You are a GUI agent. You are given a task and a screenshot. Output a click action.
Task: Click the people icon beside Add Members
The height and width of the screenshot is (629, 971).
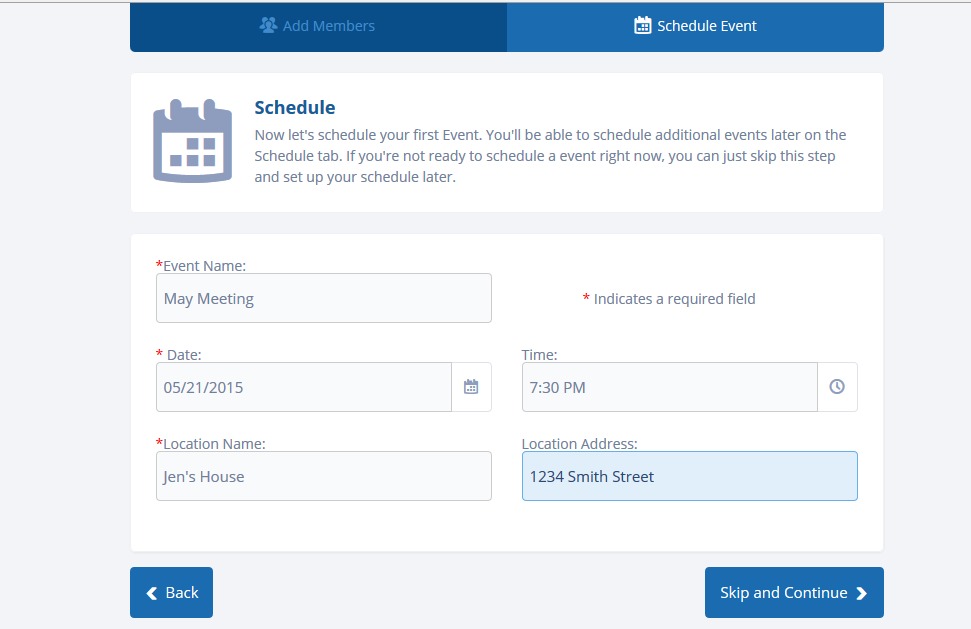point(268,26)
